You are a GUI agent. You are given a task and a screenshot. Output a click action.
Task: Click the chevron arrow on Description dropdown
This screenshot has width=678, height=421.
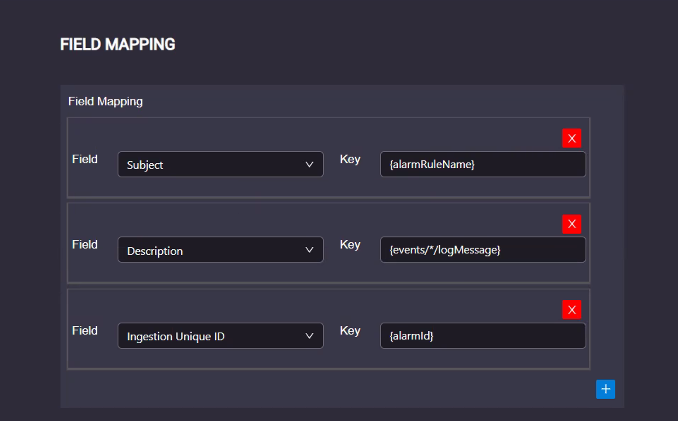pos(309,250)
